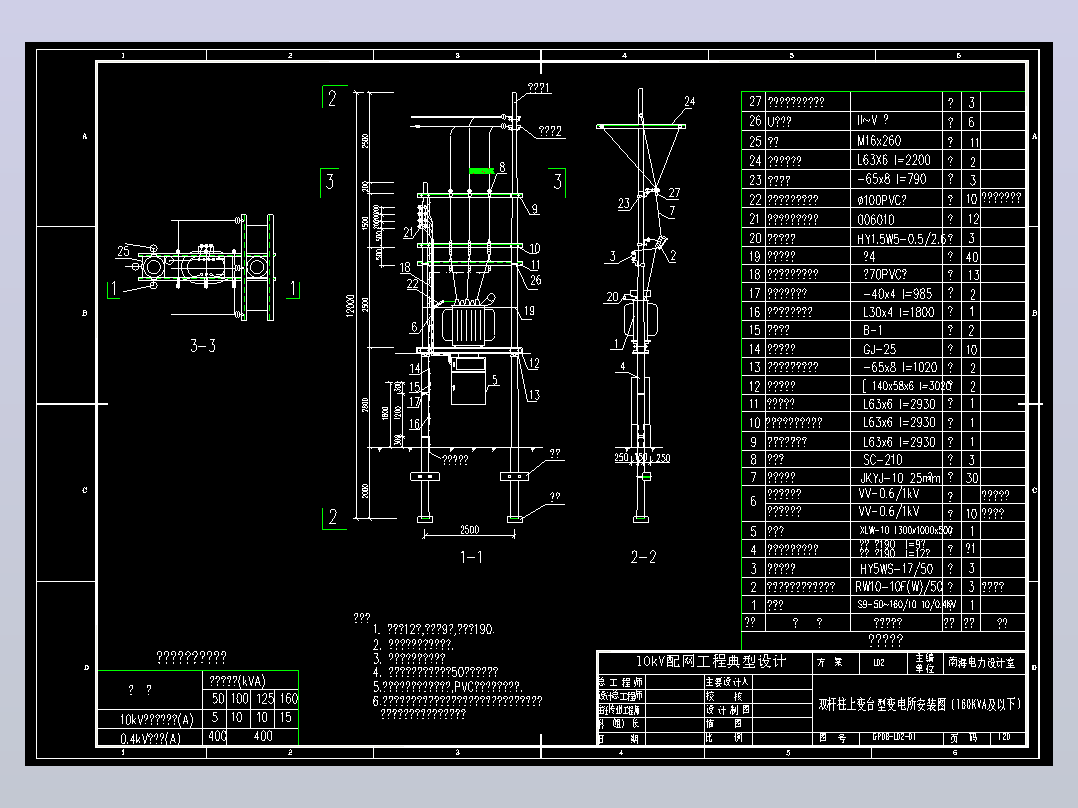Screen dimensions: 1078x808
Task: Click 'L30x4 l=1800' spec in row 16
Action: click(x=898, y=312)
